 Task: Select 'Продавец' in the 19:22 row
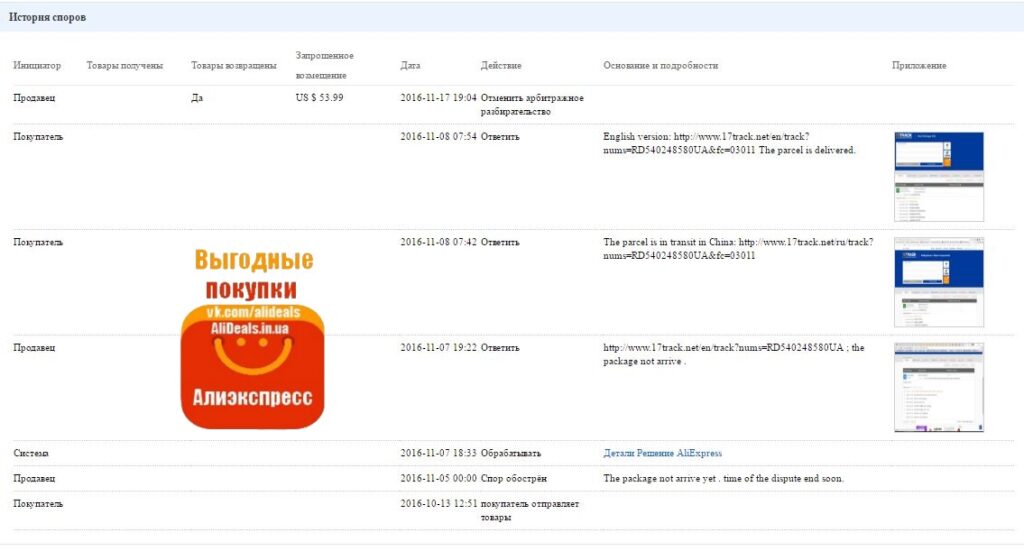click(x=34, y=347)
